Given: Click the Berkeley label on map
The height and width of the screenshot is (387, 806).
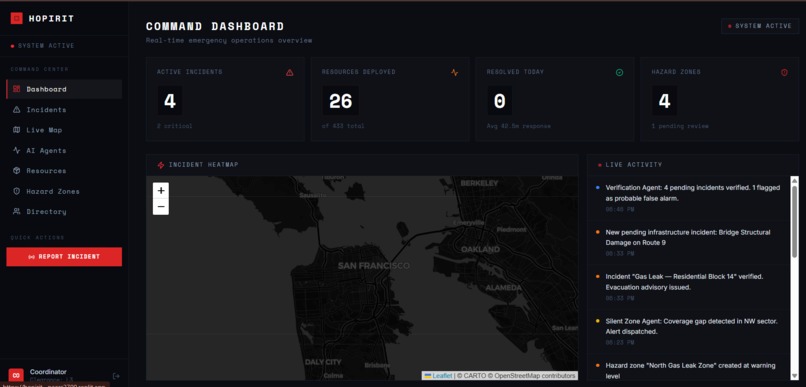Looking at the screenshot, I should pos(479,183).
